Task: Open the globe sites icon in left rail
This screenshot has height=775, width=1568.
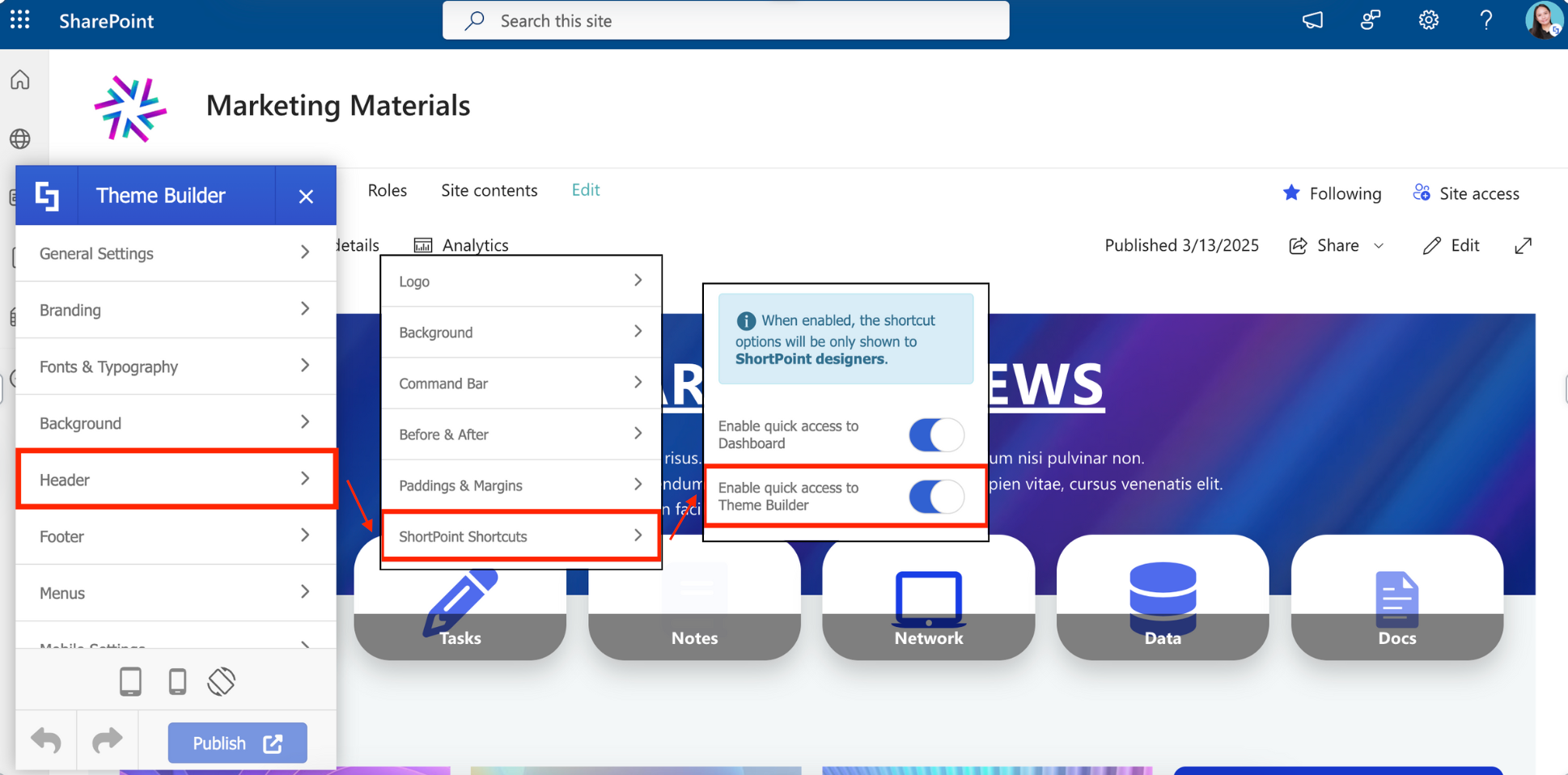Action: pos(20,139)
